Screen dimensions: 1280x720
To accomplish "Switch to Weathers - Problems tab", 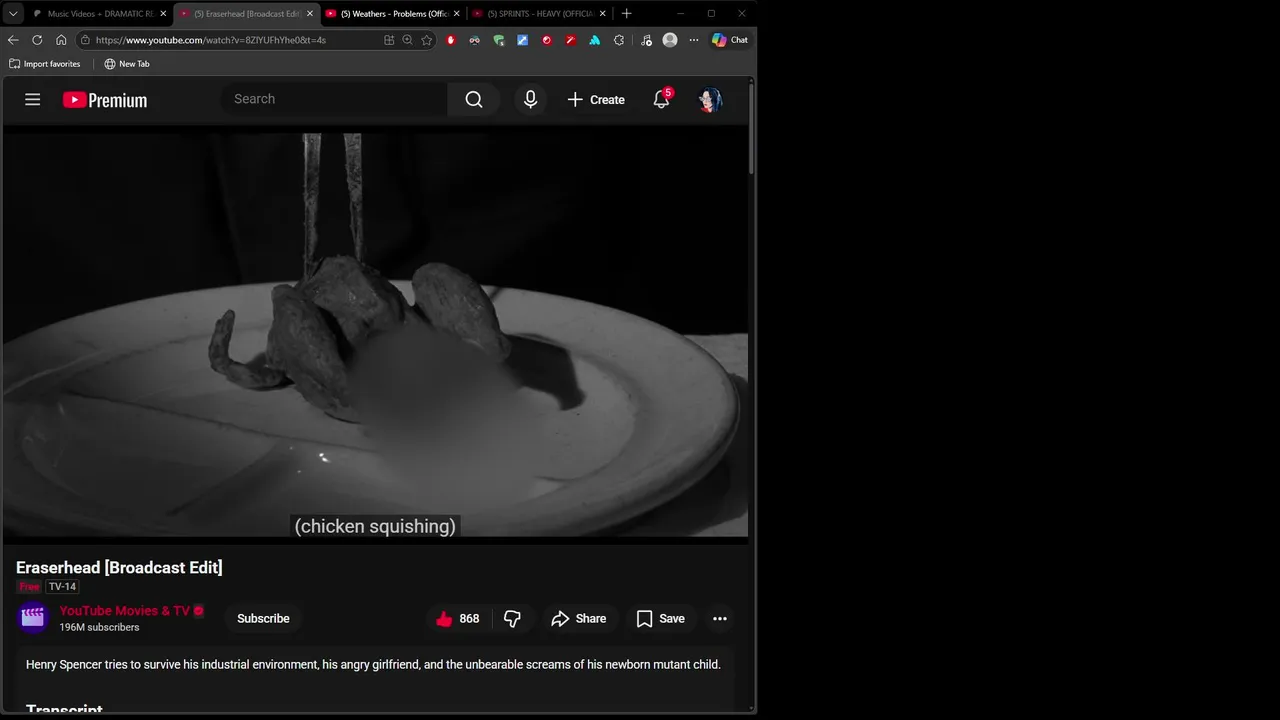I will tap(393, 14).
